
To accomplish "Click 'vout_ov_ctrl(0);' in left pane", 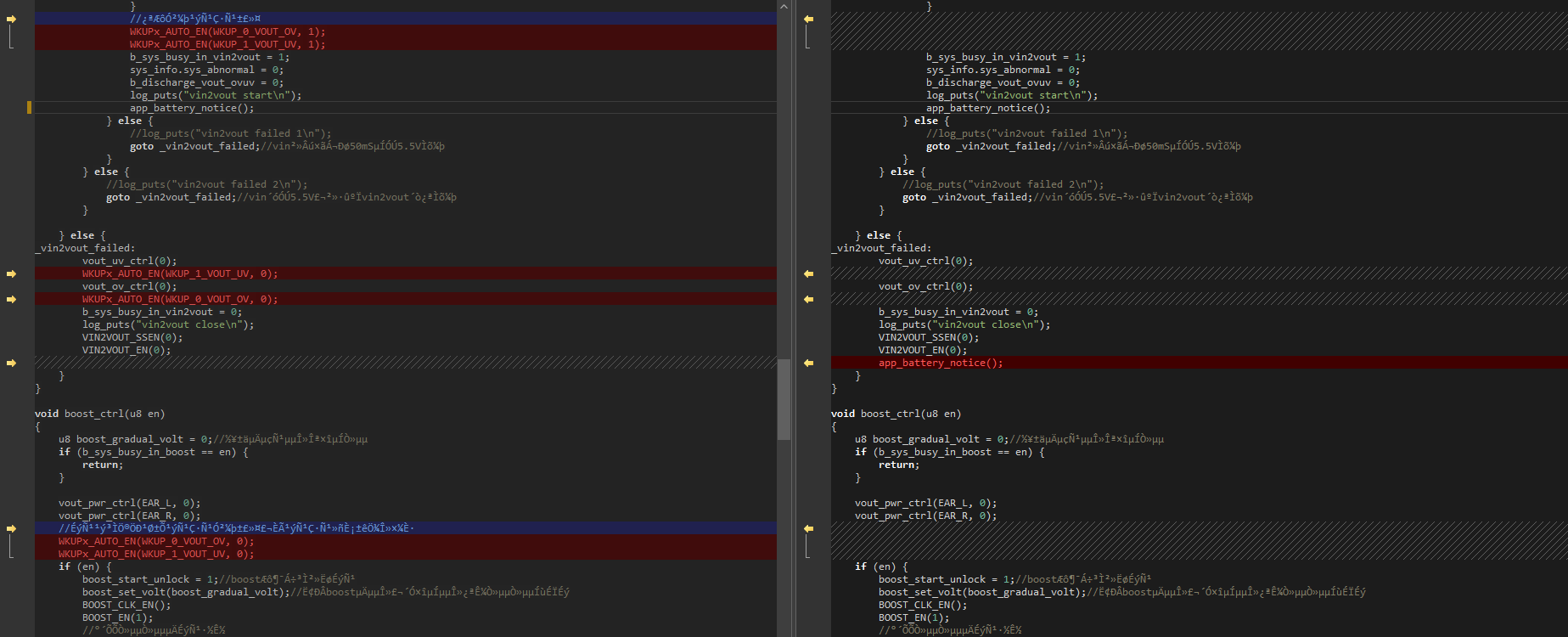I will point(129,286).
